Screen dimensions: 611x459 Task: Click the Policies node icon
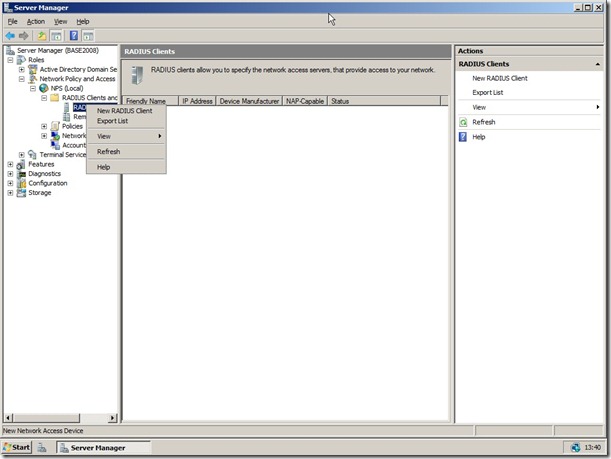[55, 126]
